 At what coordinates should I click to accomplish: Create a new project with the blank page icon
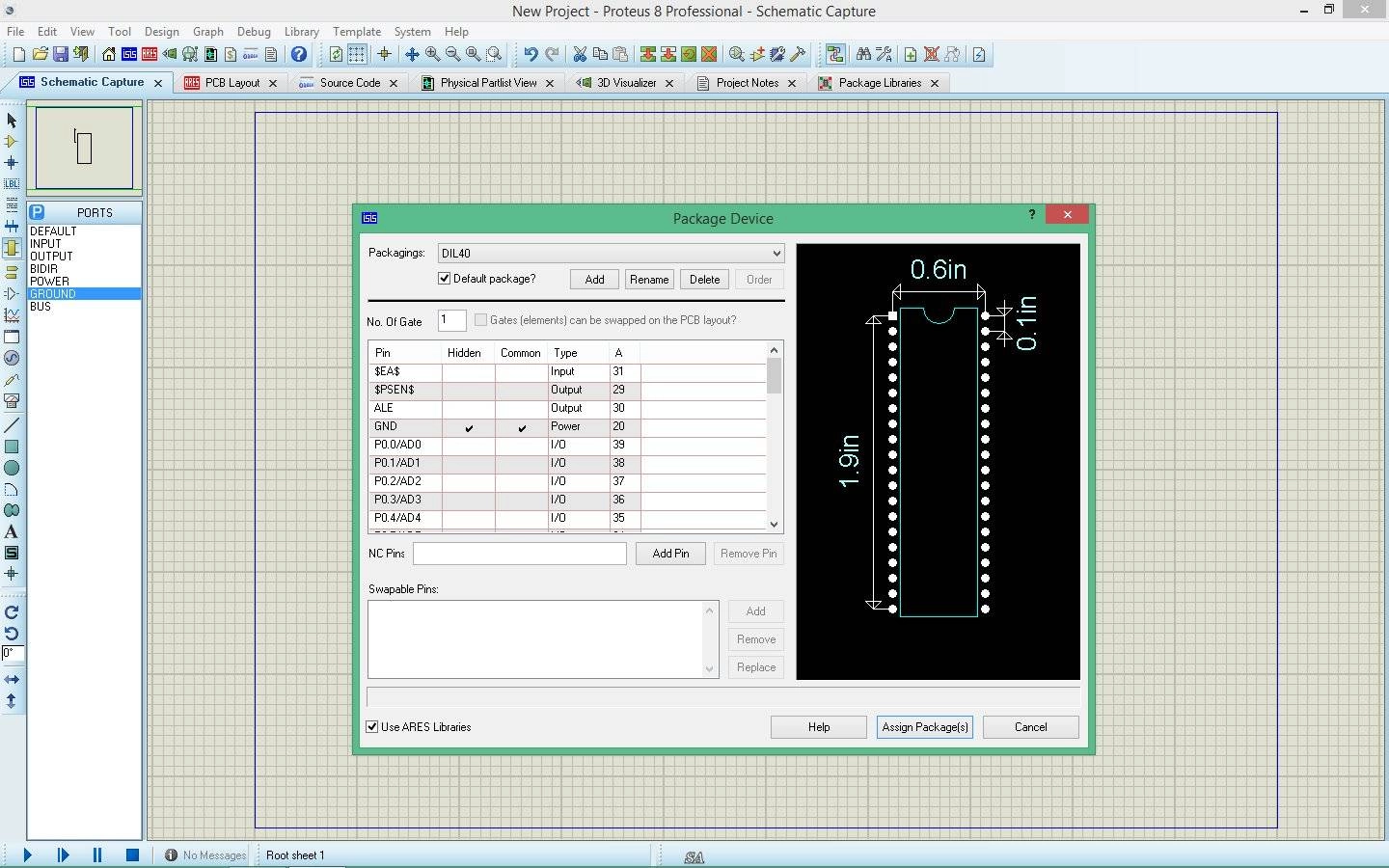pos(18,54)
